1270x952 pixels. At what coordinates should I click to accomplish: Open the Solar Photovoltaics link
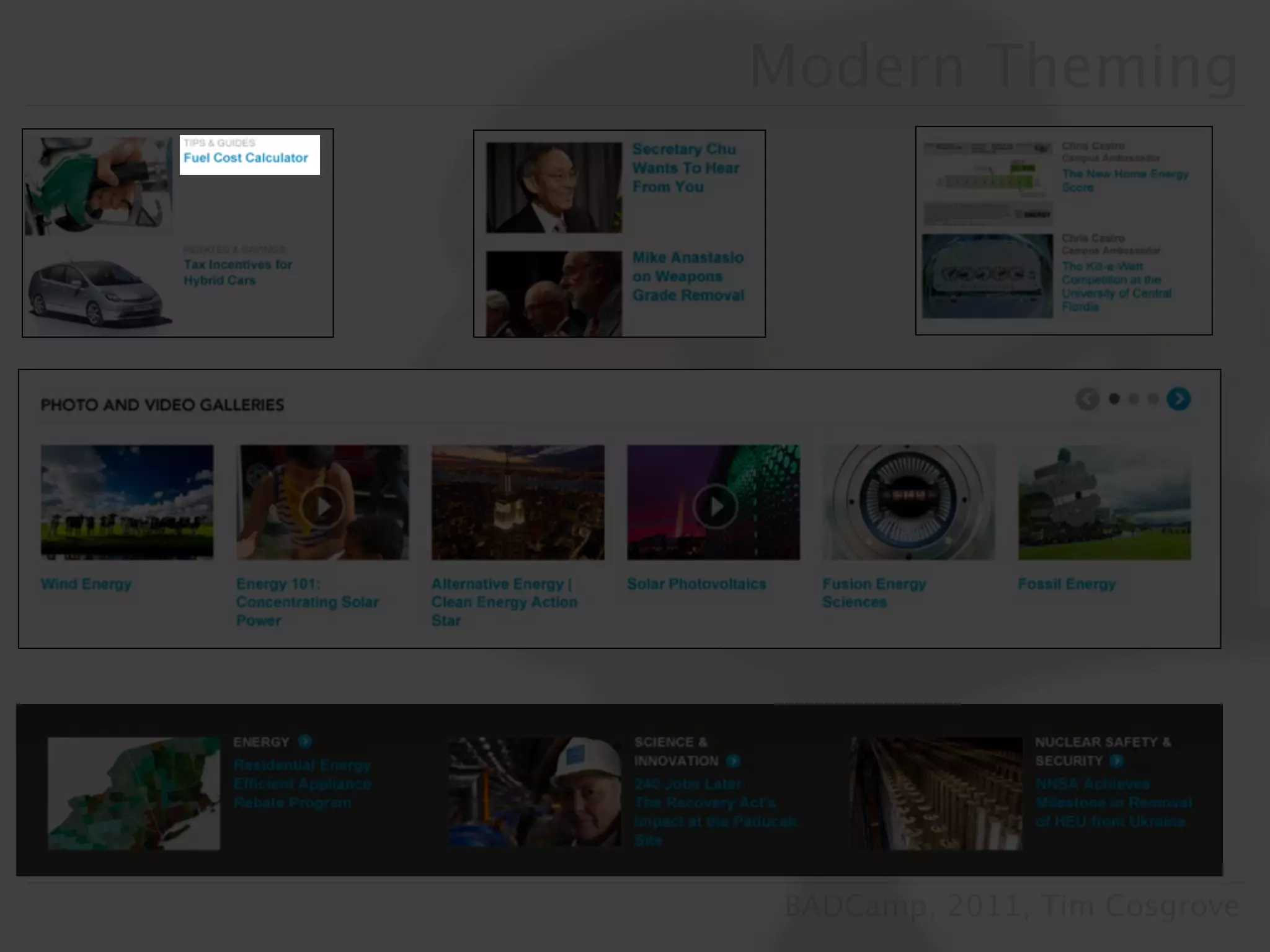click(x=696, y=584)
